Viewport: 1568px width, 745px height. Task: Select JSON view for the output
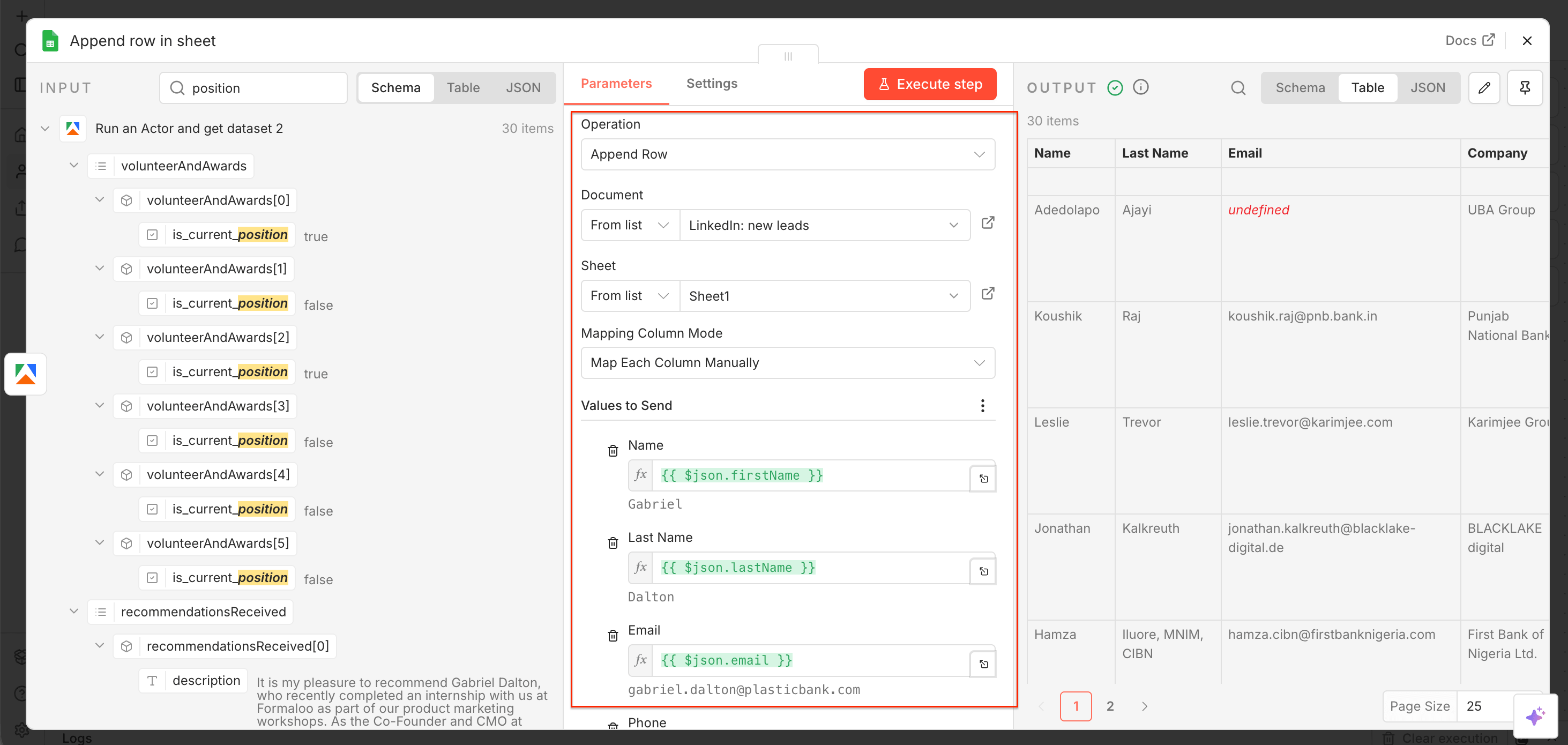1429,88
